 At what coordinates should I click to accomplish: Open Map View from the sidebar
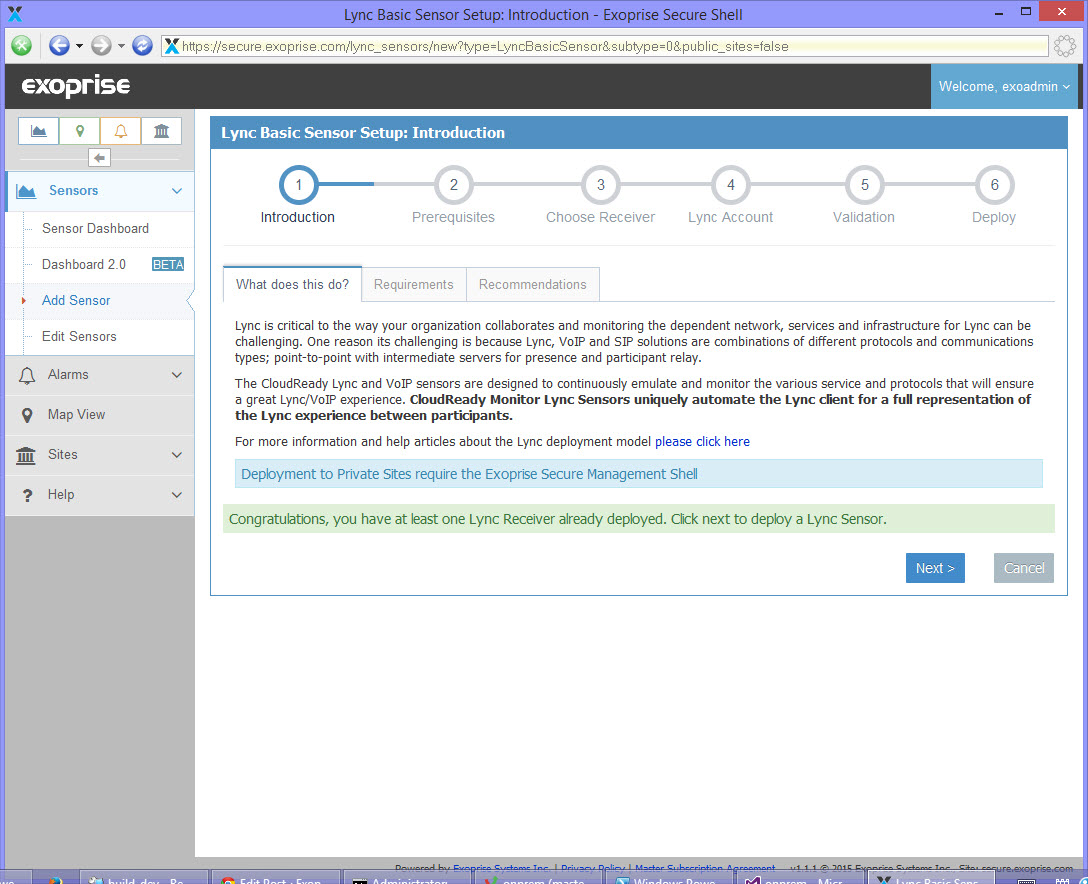pyautogui.click(x=76, y=414)
